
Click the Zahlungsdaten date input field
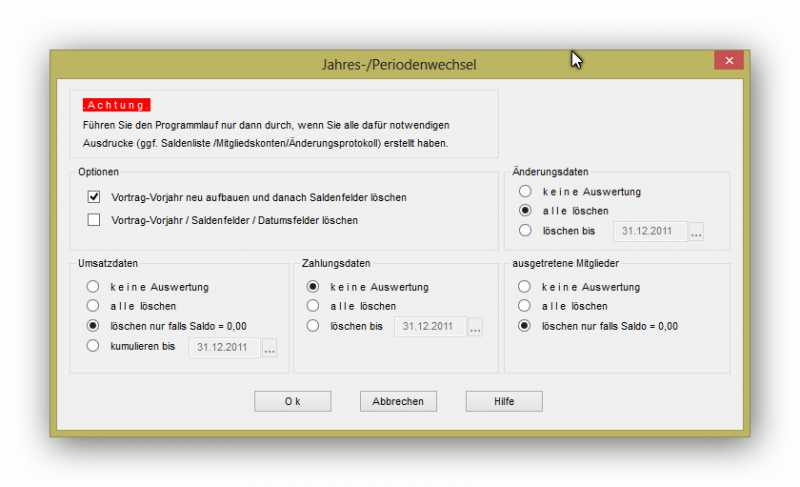(x=430, y=327)
